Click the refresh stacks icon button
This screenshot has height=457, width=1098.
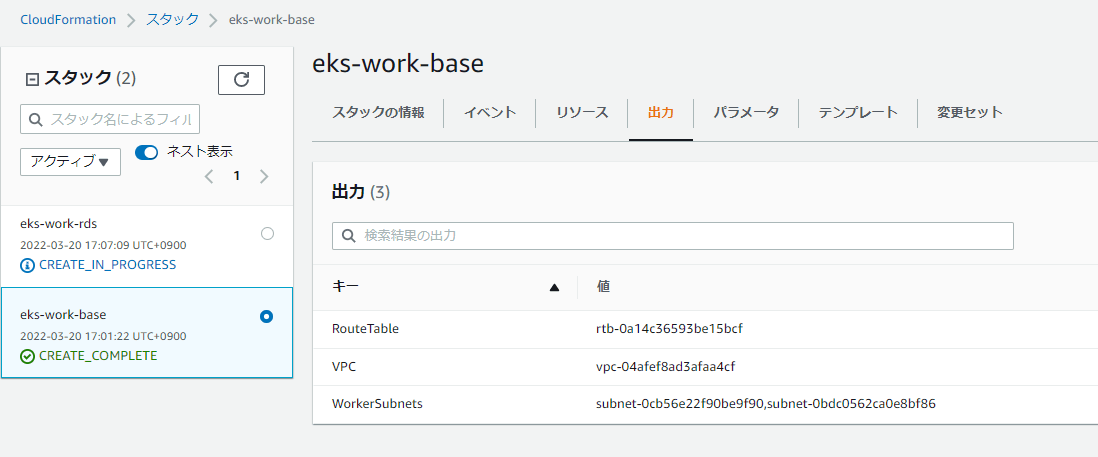coord(241,80)
